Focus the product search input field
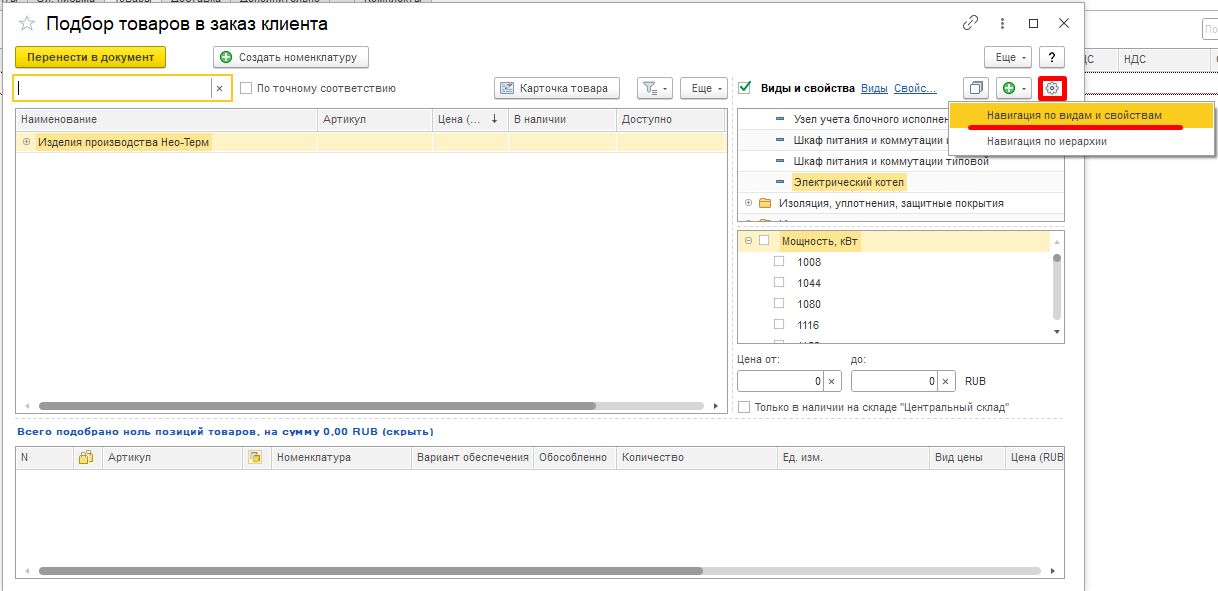Image resolution: width=1218 pixels, height=591 pixels. [x=113, y=88]
